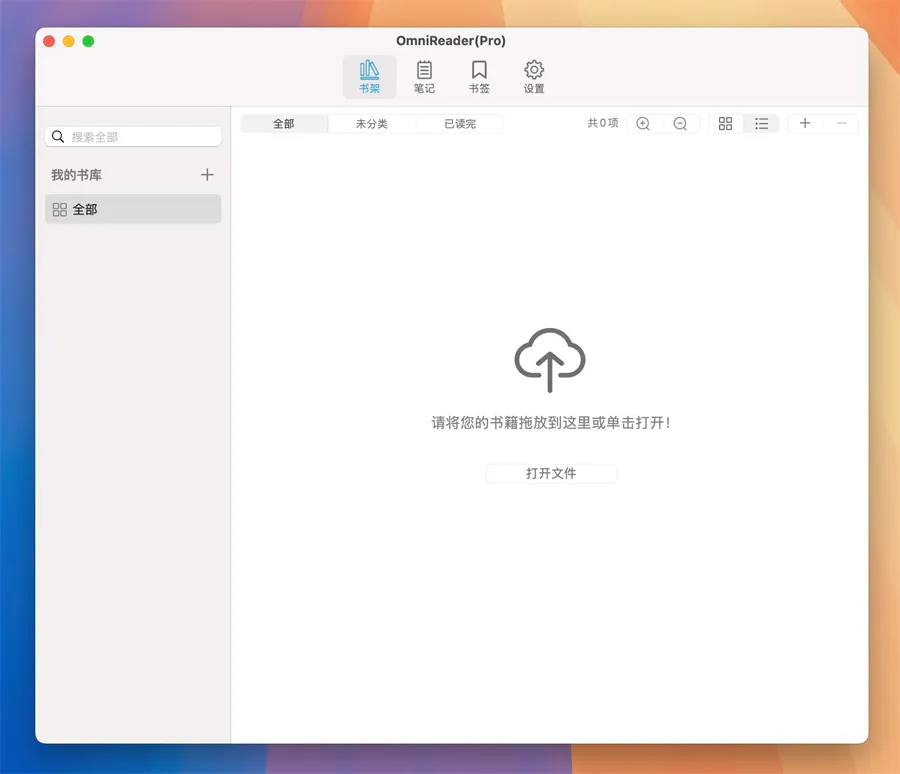The height and width of the screenshot is (774, 900).
Task: Click the zoom in magnifier icon
Action: click(643, 124)
